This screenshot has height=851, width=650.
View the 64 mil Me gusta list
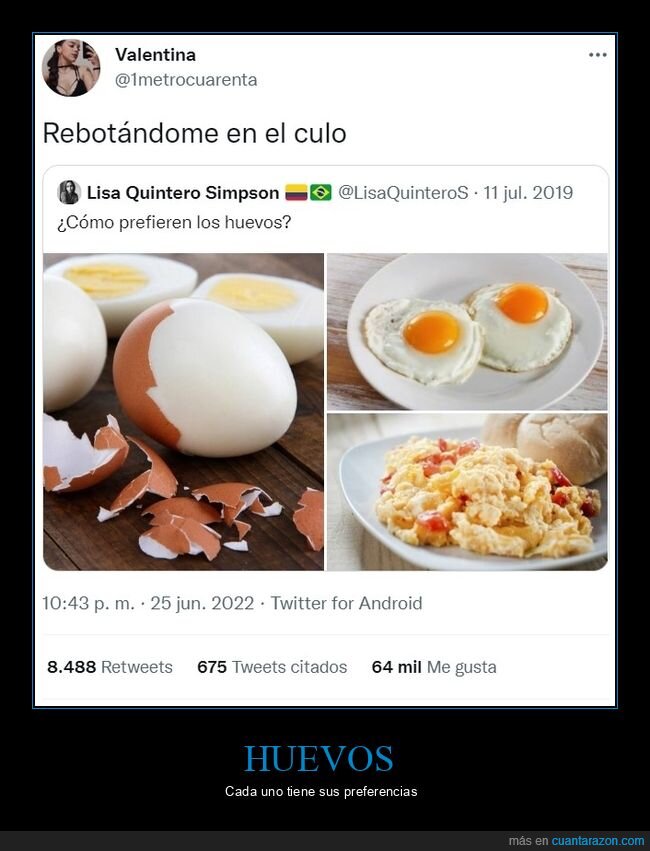click(x=434, y=667)
